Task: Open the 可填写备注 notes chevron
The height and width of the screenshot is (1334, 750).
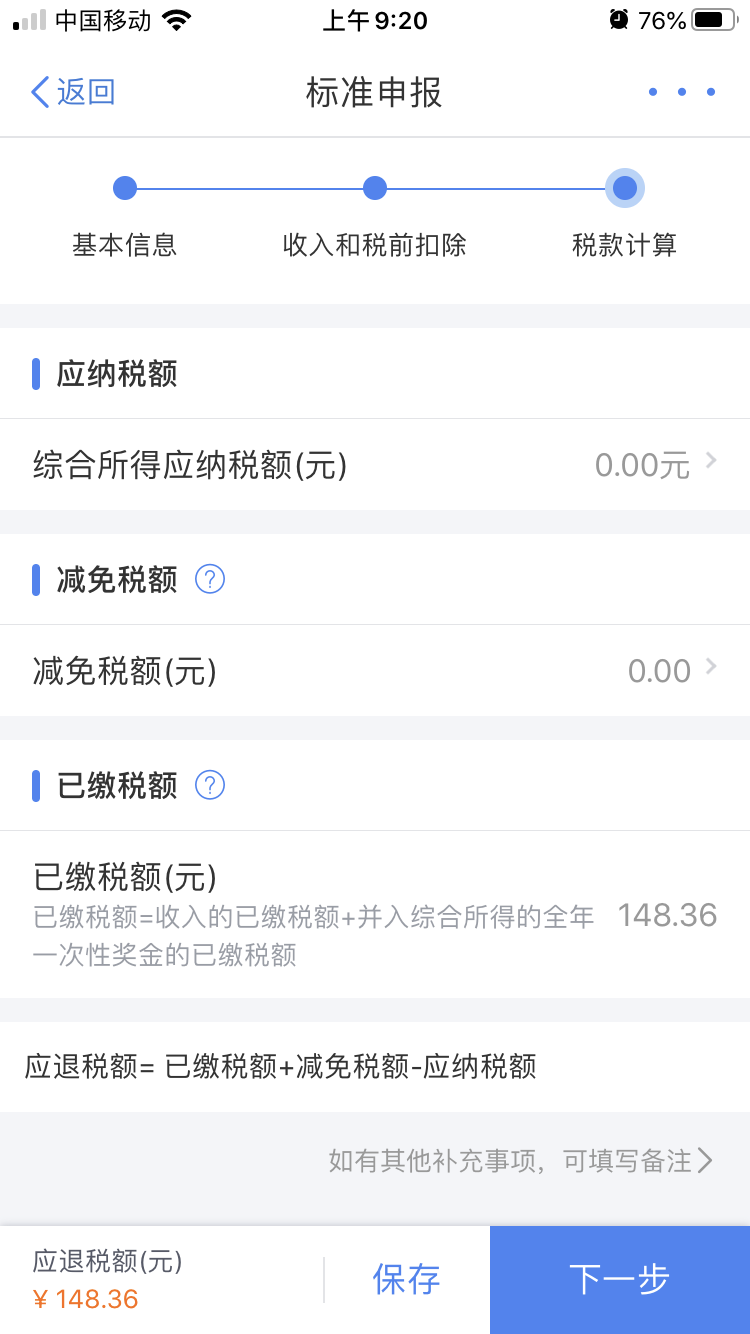Action: pos(706,1160)
